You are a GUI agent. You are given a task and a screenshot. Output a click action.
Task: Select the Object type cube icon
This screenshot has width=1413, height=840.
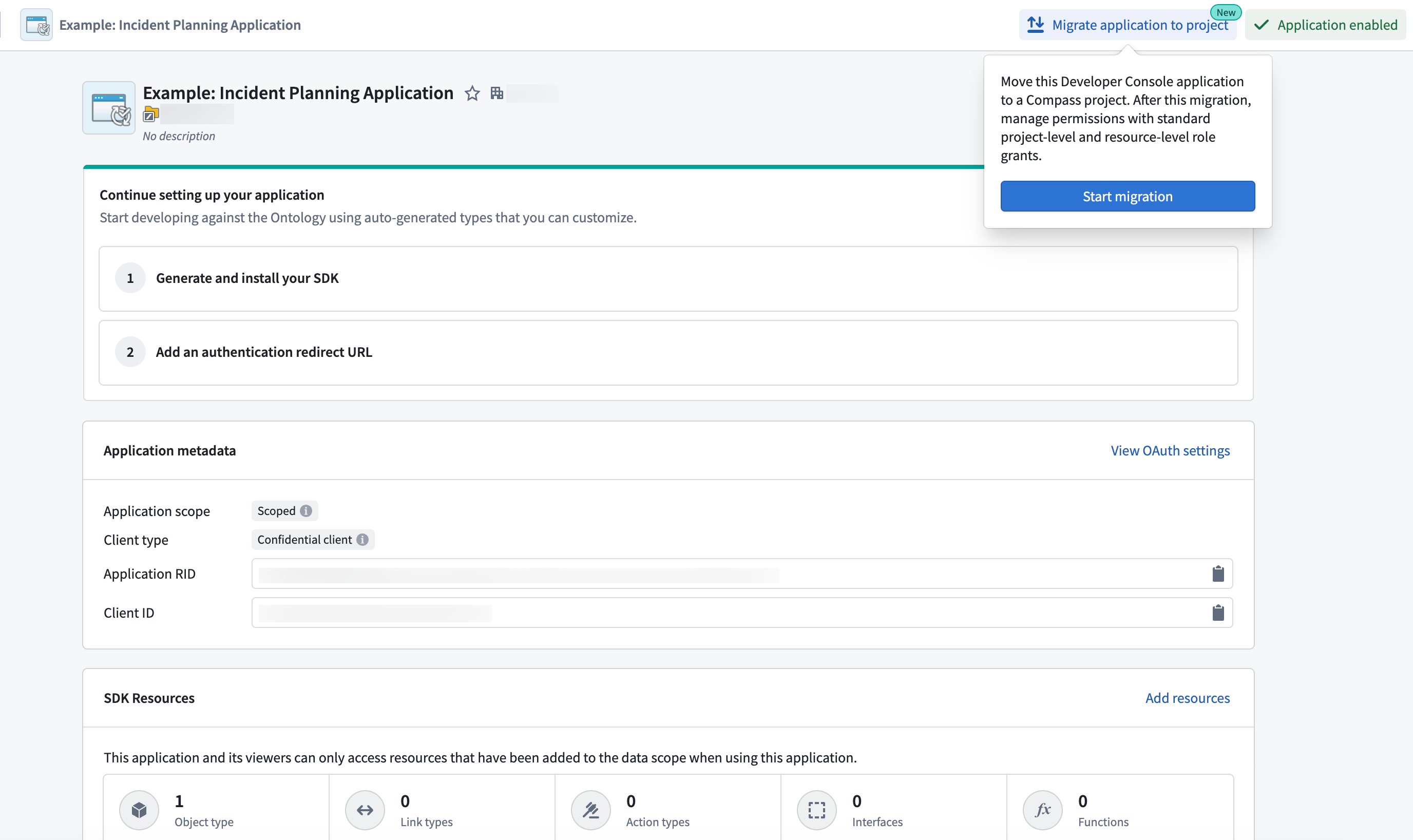click(139, 809)
